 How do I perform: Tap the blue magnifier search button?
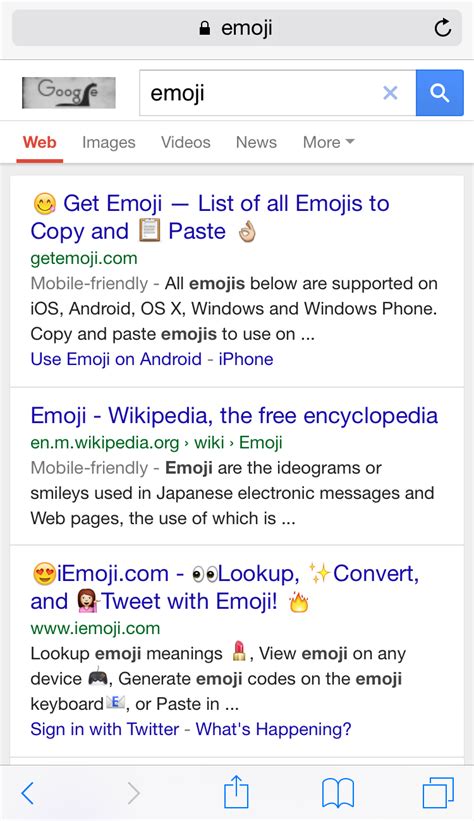(439, 93)
